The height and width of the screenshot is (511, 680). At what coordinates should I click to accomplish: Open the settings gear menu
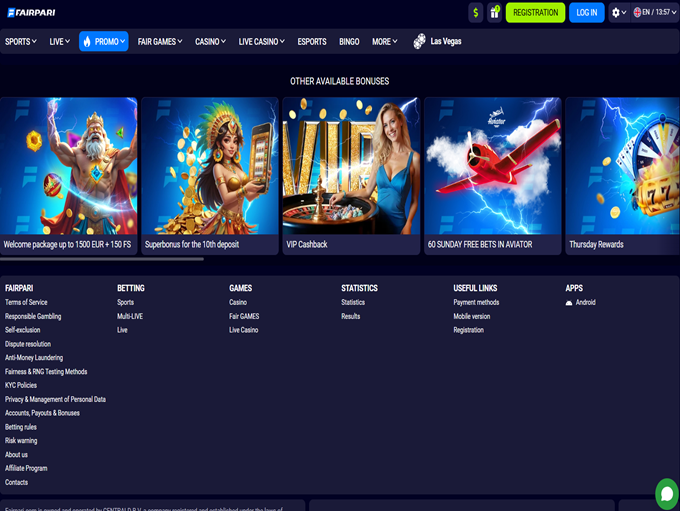click(x=616, y=13)
